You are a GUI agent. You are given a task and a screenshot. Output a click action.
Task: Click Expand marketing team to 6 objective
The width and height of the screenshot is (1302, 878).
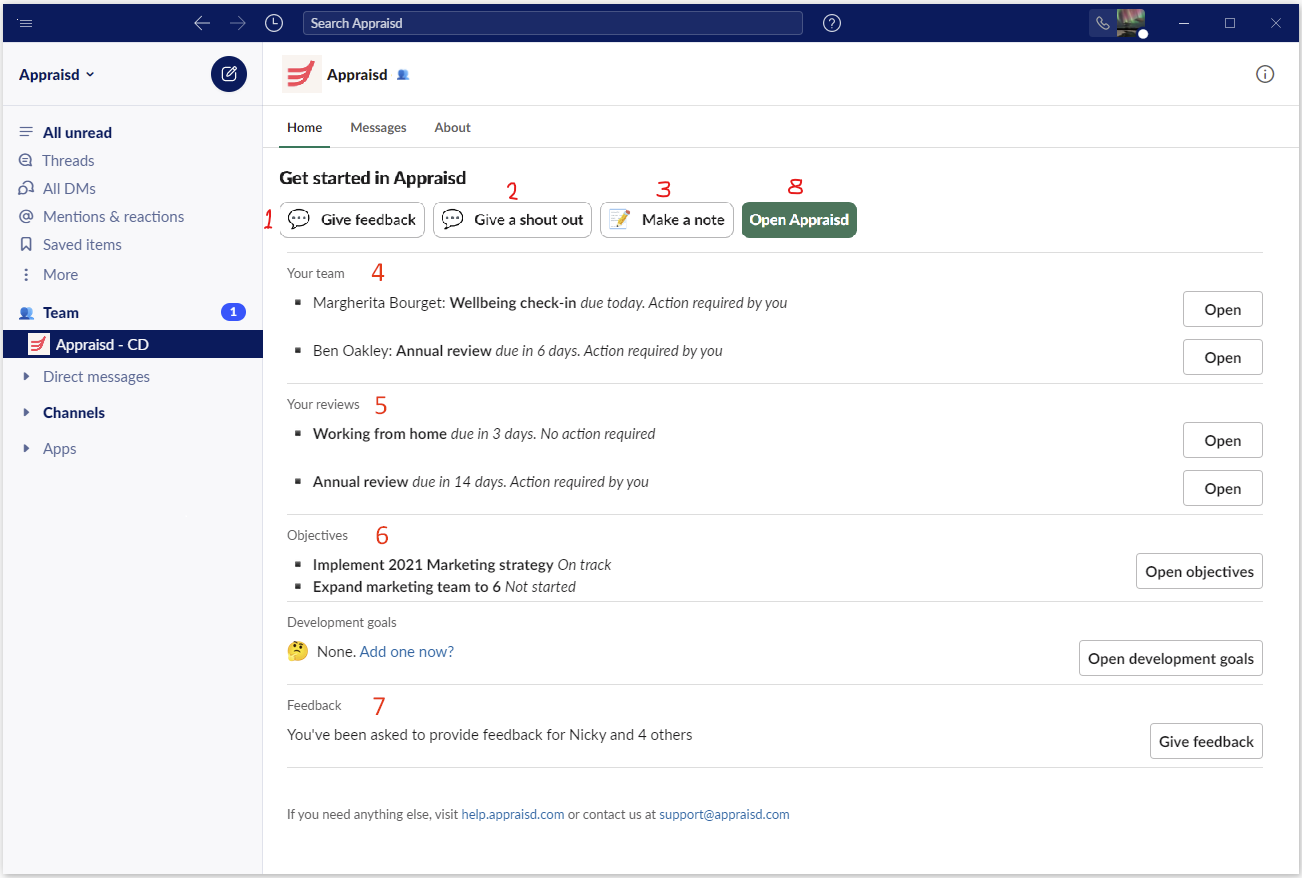click(x=407, y=587)
